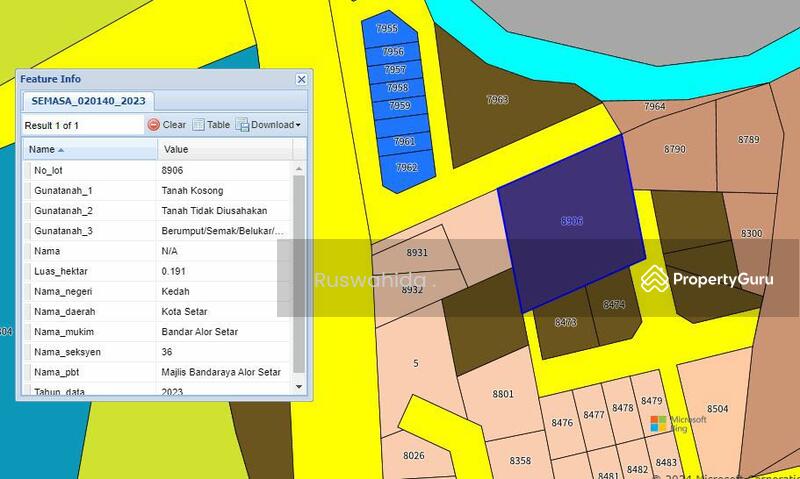Close the Feature Info panel

(x=301, y=79)
